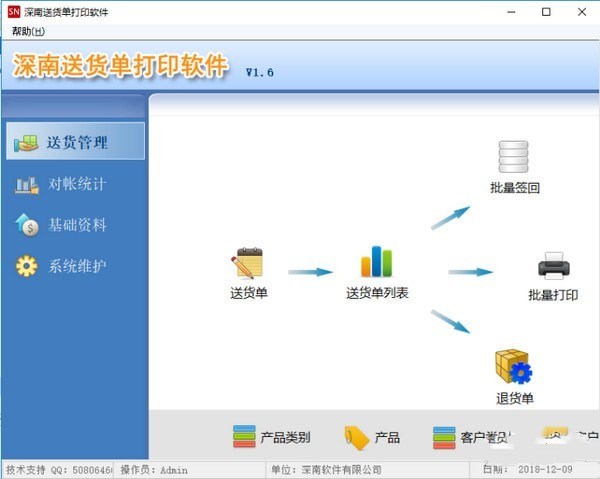This screenshot has height=479, width=600.
Task: Open 批量打印 printer icon
Action: (x=554, y=266)
